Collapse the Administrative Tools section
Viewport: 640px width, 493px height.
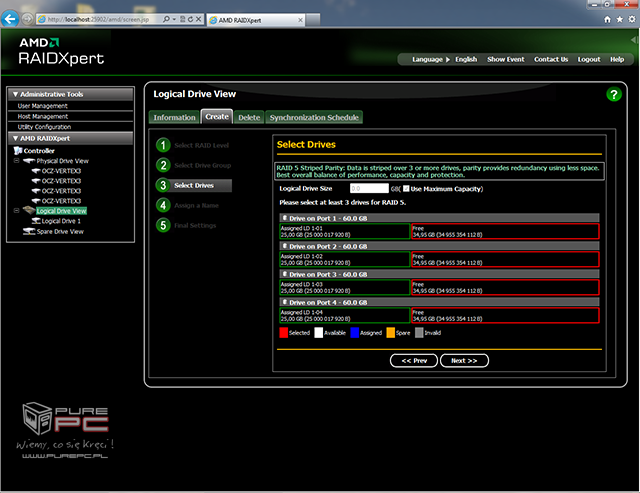click(16, 94)
